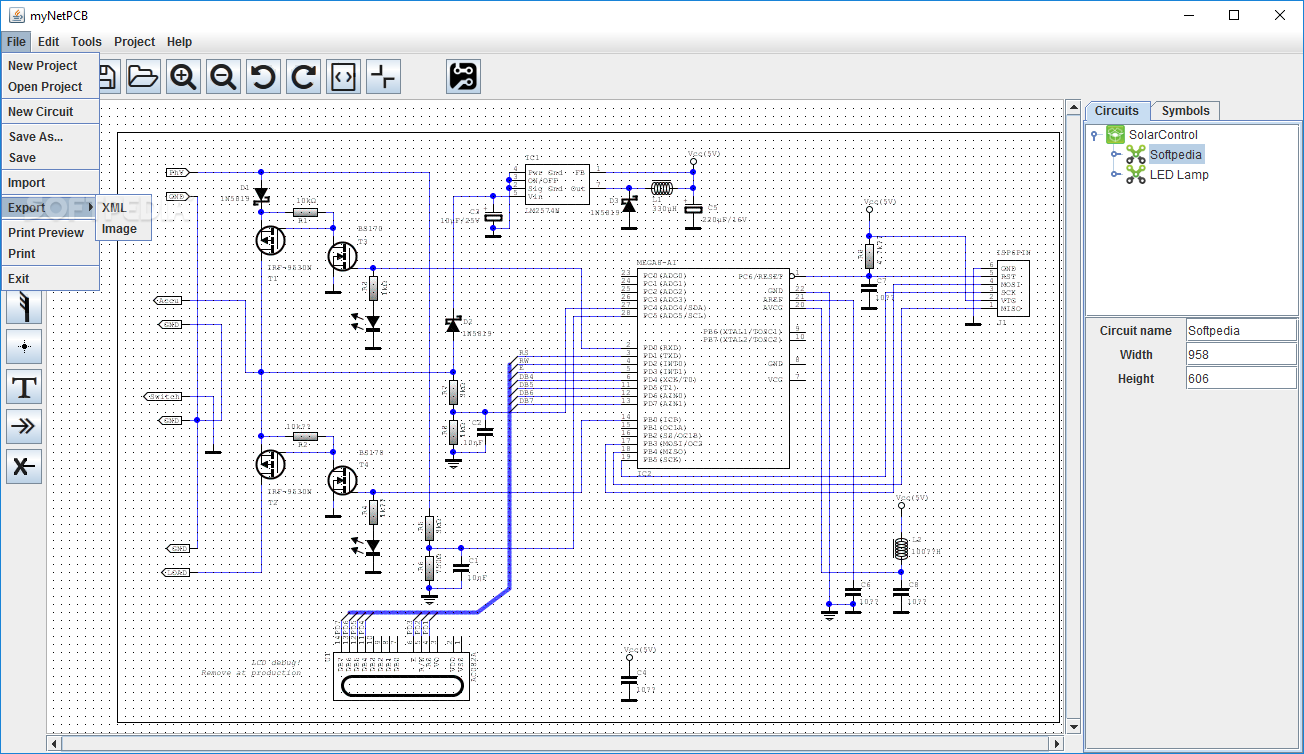Click the horizontal scrollbar right arrow
Viewport: 1304px width, 754px height.
click(x=1058, y=743)
